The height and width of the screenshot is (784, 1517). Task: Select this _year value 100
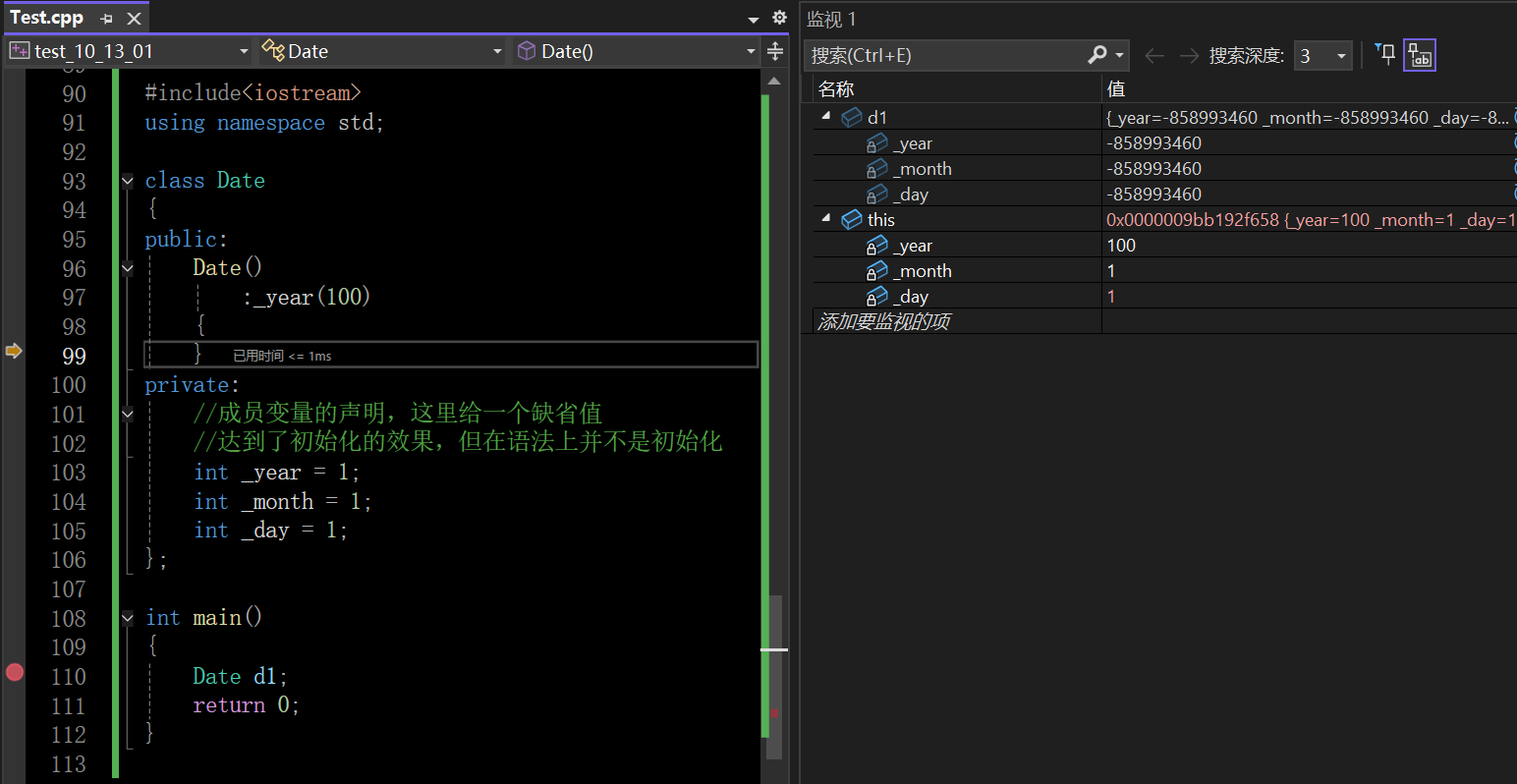1121,246
